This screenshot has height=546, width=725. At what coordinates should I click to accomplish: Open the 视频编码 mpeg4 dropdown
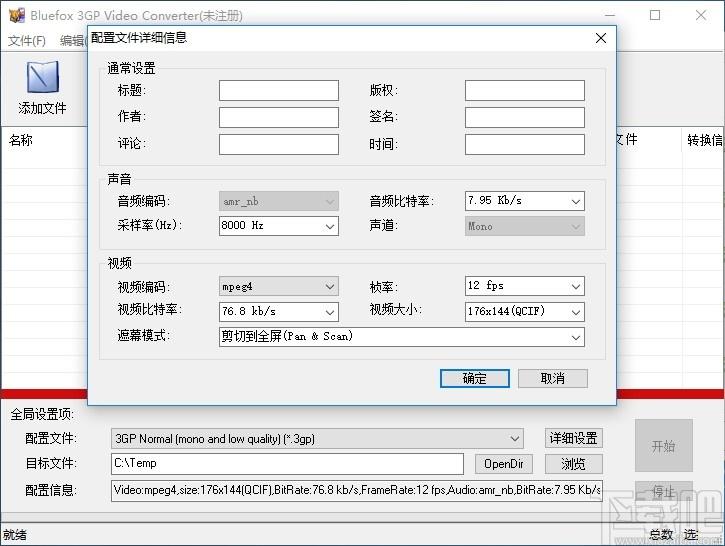pyautogui.click(x=279, y=286)
